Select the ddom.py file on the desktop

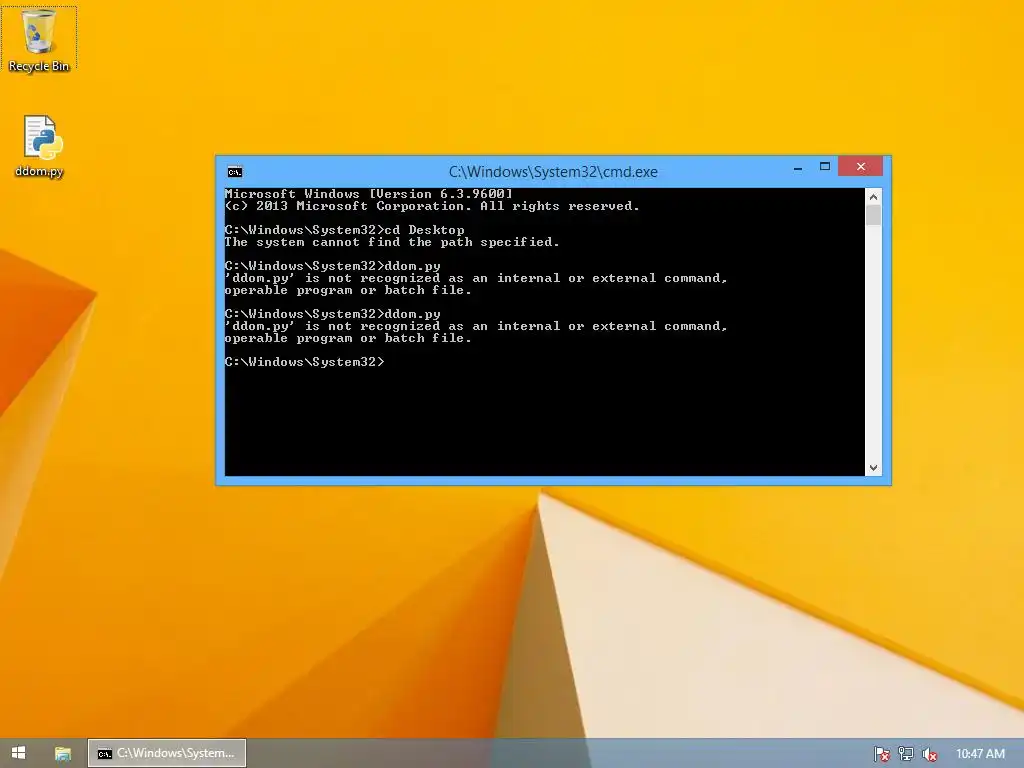click(x=39, y=146)
